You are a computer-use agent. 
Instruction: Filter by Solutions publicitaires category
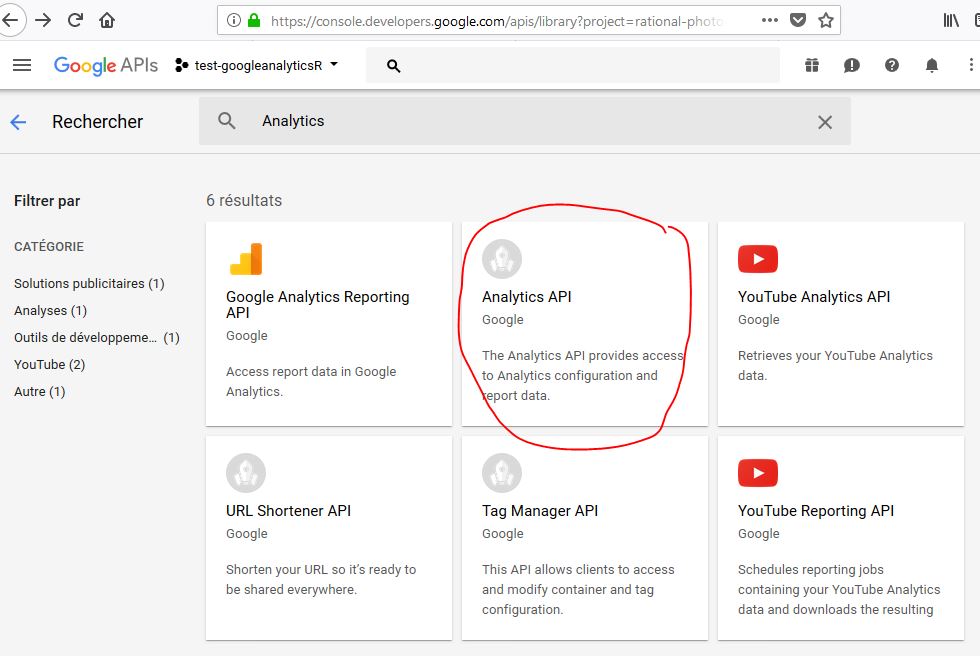pyautogui.click(x=89, y=284)
